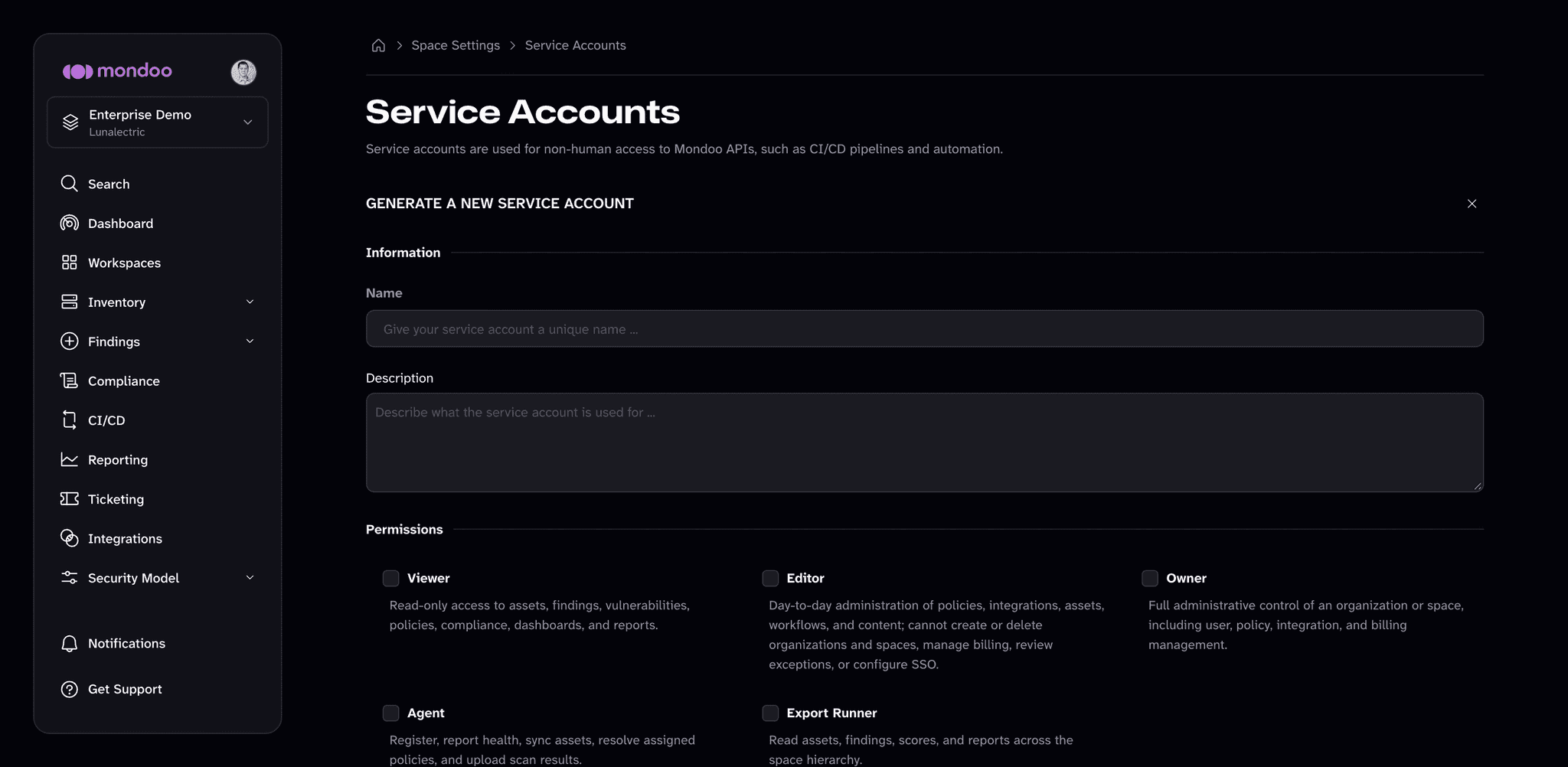The width and height of the screenshot is (1568, 767).
Task: Check the Export Runner permission checkbox
Action: (770, 713)
